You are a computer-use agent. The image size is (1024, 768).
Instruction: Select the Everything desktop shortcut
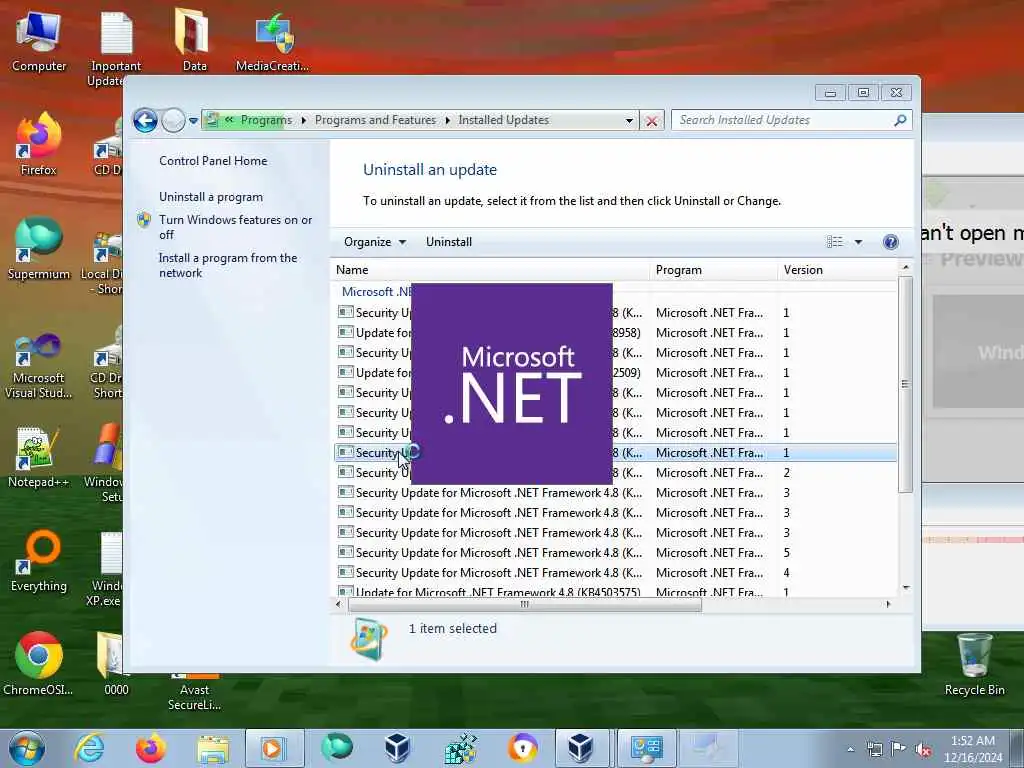(39, 561)
